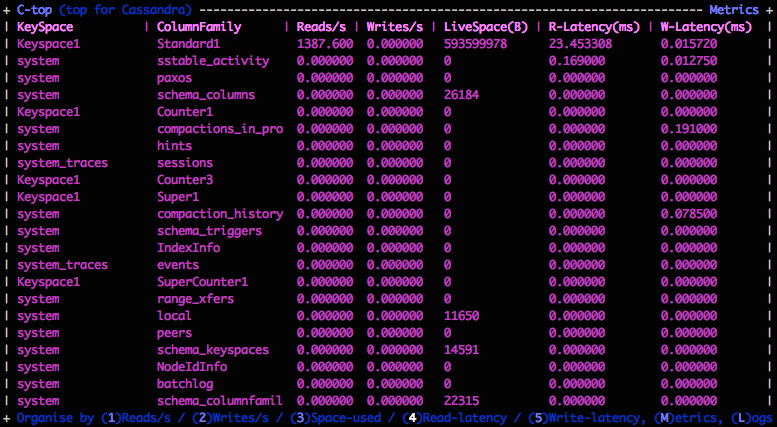Click the 0.012750 write latency value
Viewport: 777px width, 427px height.
(x=689, y=61)
